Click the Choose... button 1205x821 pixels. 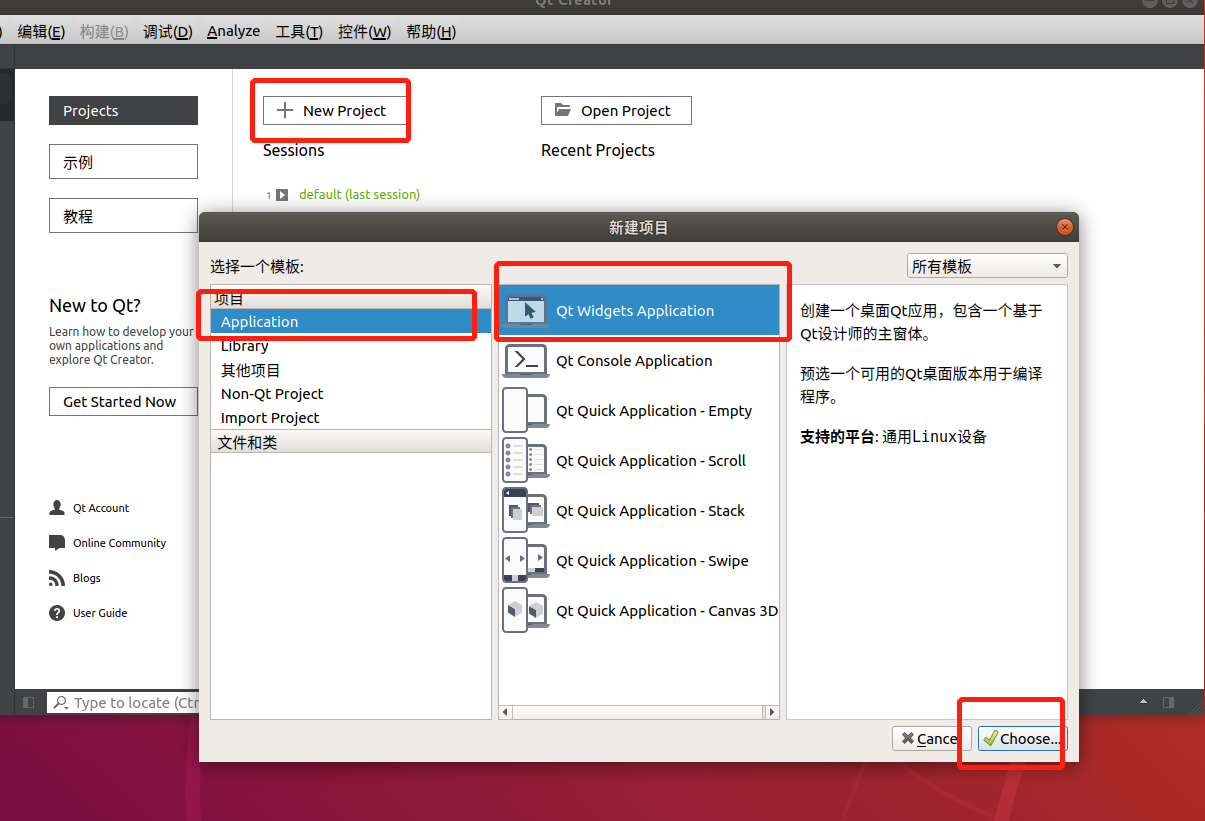pyautogui.click(x=1022, y=739)
